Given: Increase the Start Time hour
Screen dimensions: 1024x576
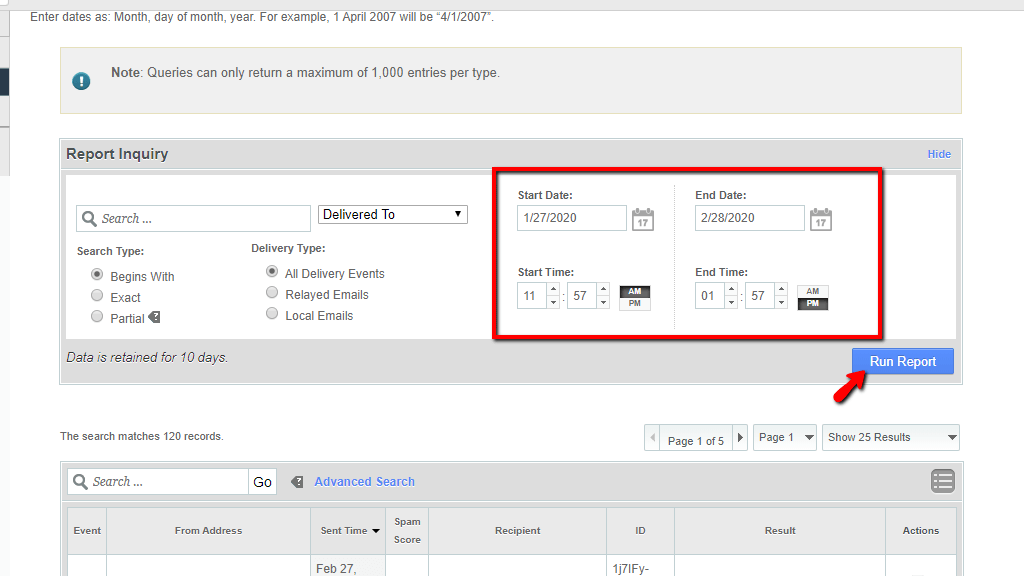Looking at the screenshot, I should pos(553,289).
